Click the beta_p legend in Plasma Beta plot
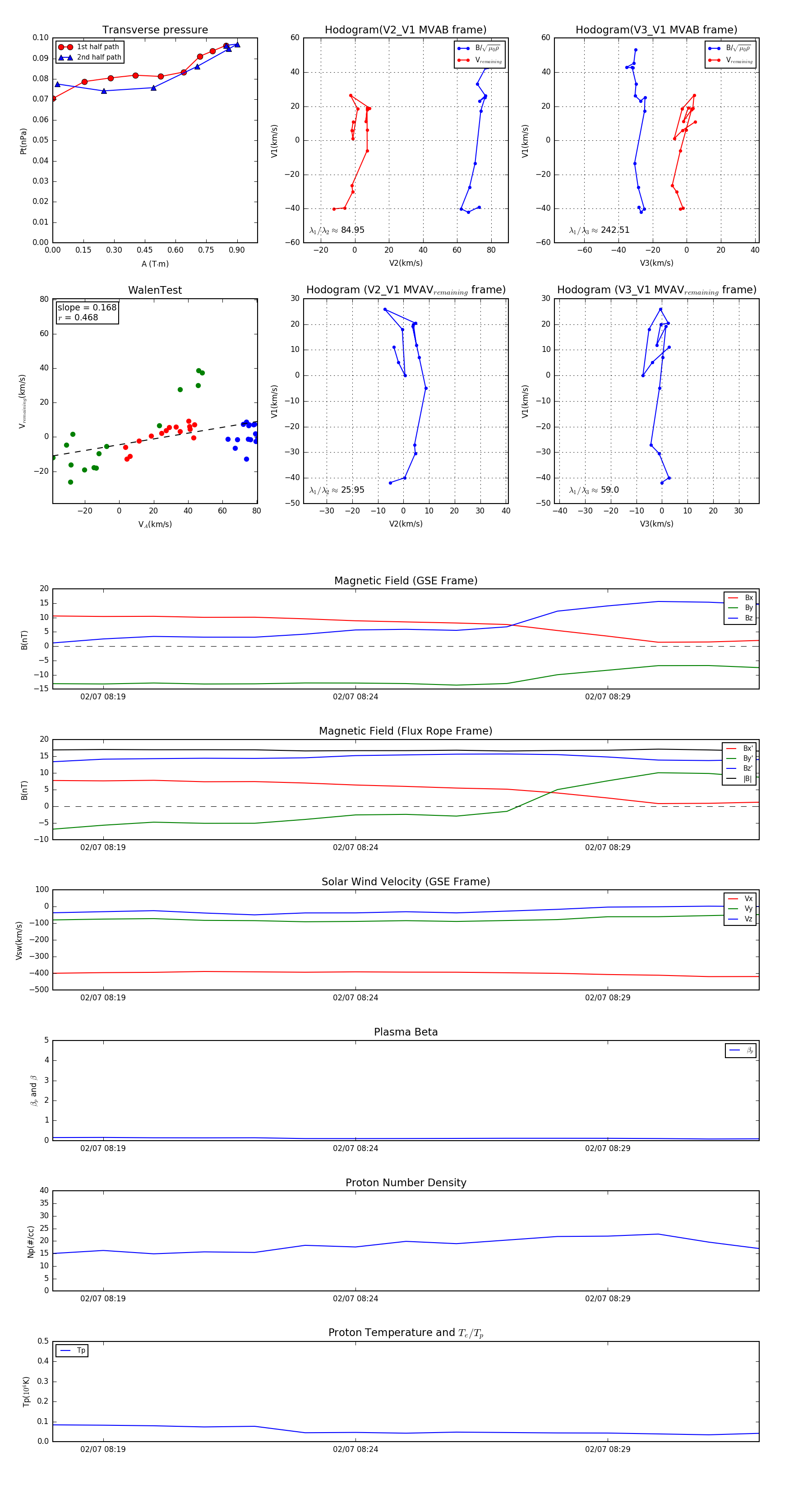The height and width of the screenshot is (1489, 812). click(740, 1050)
